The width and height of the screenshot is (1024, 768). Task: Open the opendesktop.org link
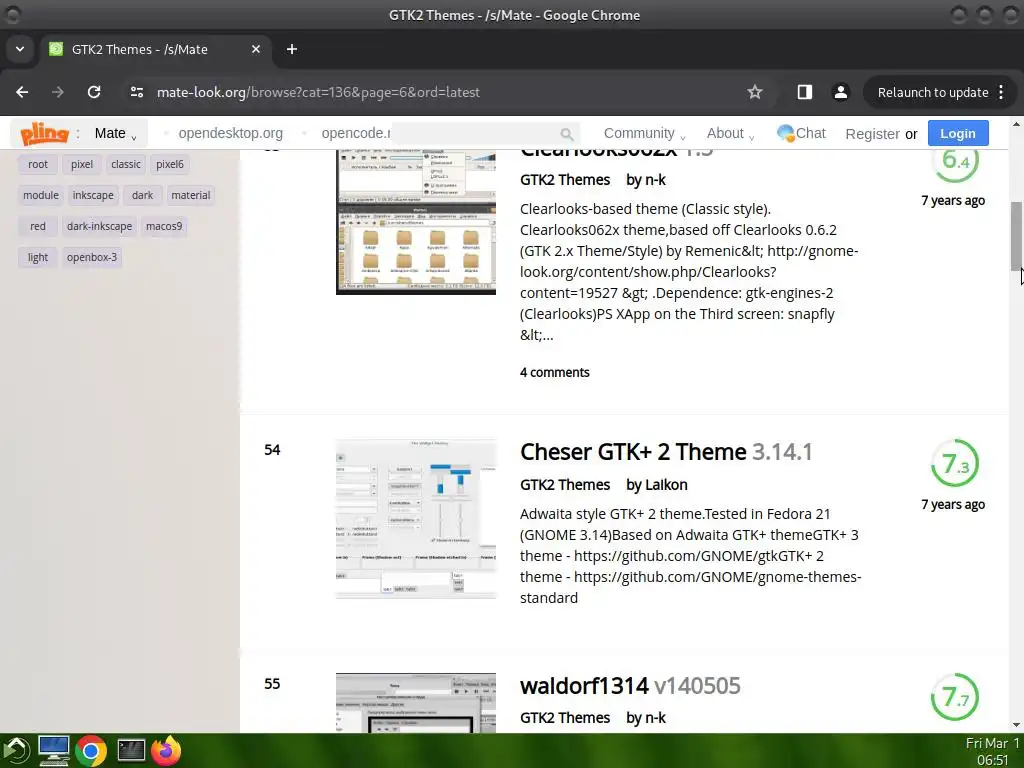(x=231, y=133)
